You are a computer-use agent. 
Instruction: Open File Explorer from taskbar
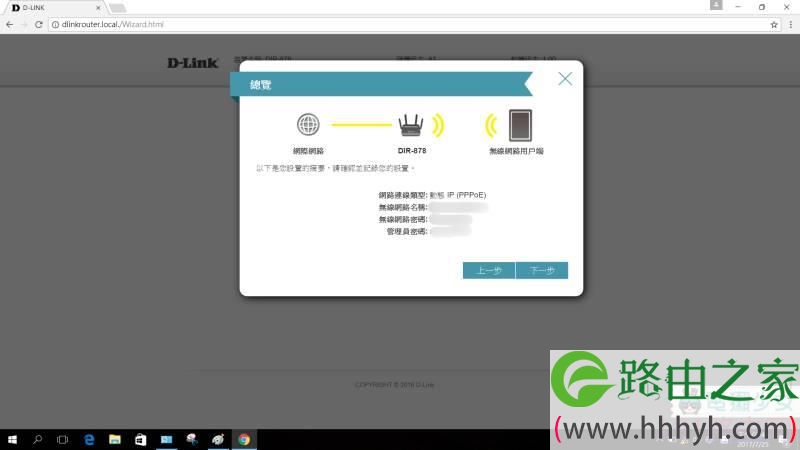tap(115, 439)
